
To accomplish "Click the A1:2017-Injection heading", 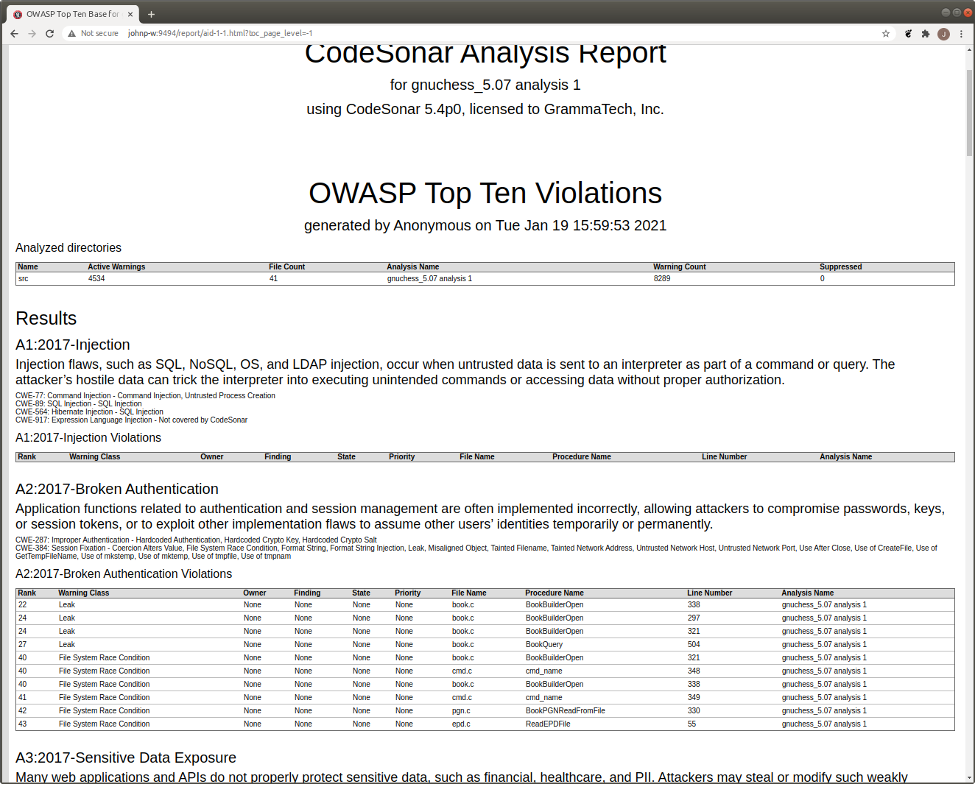I will tap(73, 345).
